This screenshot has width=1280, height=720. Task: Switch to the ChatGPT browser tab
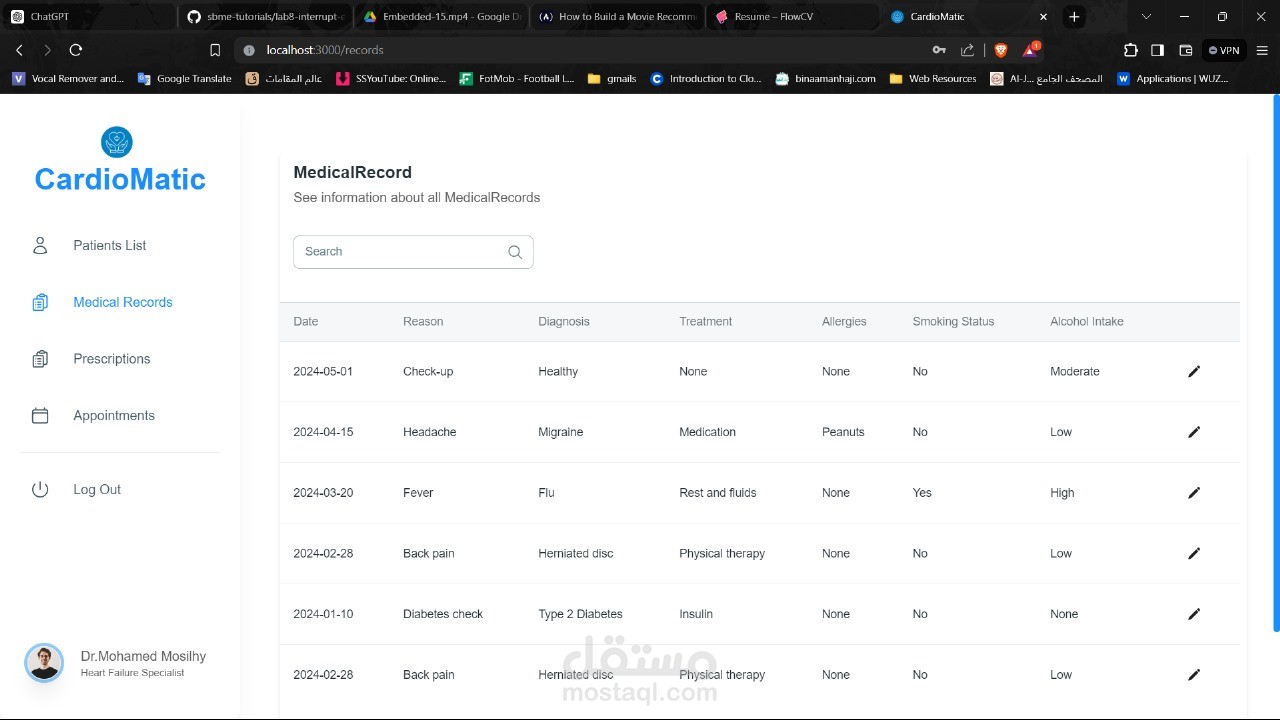(90, 17)
